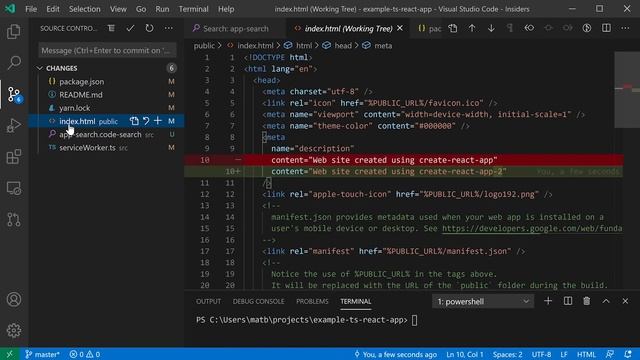The height and width of the screenshot is (360, 640).
Task: Click the minimap in the editor
Action: [x=627, y=171]
